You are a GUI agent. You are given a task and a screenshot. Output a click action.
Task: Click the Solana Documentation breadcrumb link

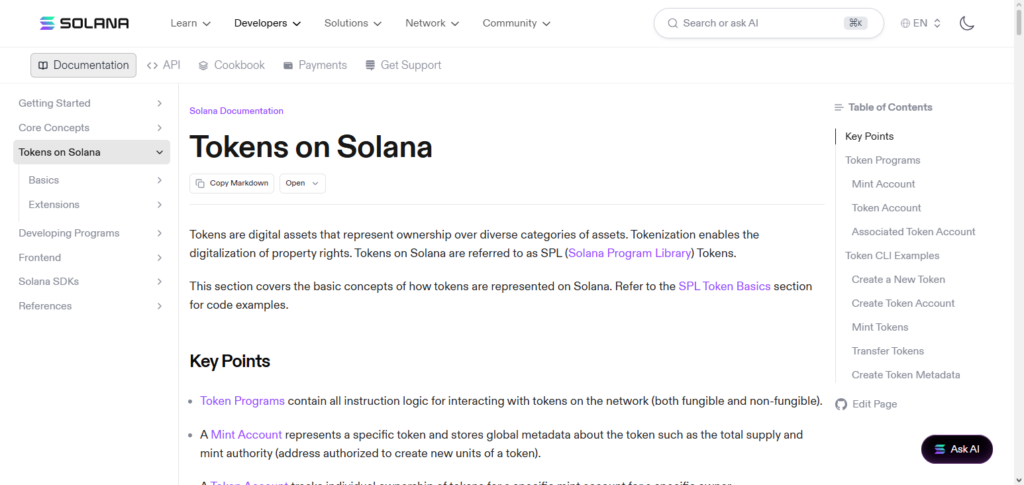click(x=236, y=111)
